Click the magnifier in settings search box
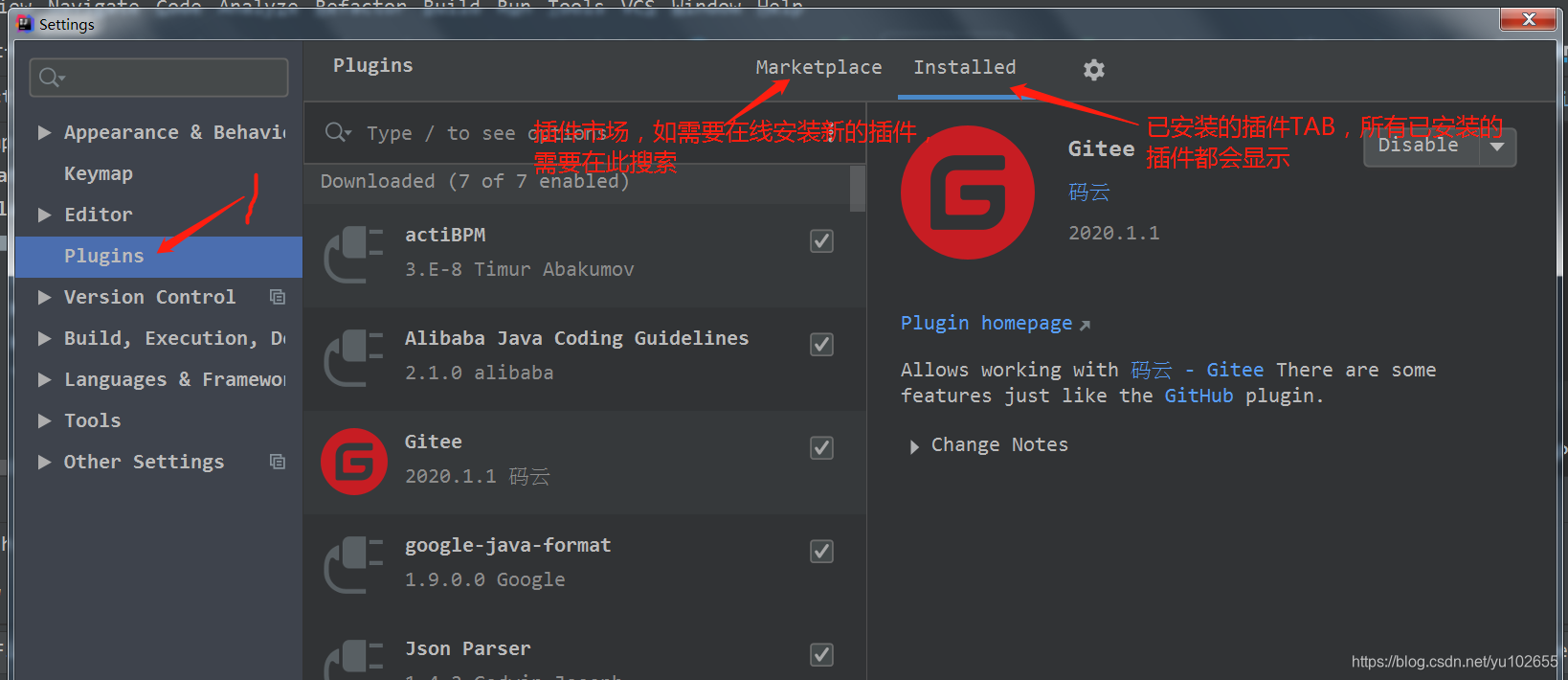Image resolution: width=1568 pixels, height=680 pixels. tap(52, 78)
